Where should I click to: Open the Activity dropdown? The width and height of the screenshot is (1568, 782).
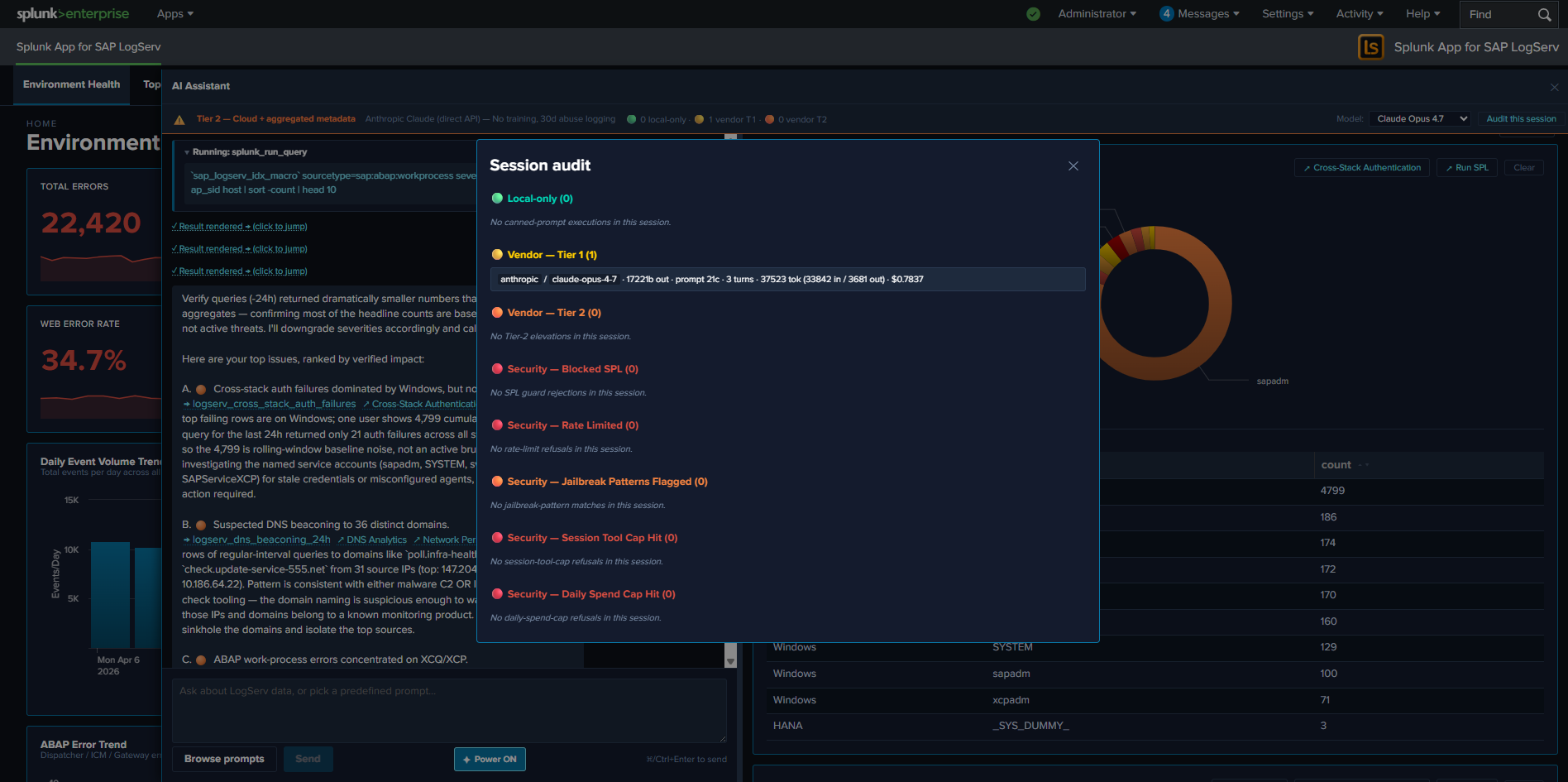click(x=1360, y=14)
